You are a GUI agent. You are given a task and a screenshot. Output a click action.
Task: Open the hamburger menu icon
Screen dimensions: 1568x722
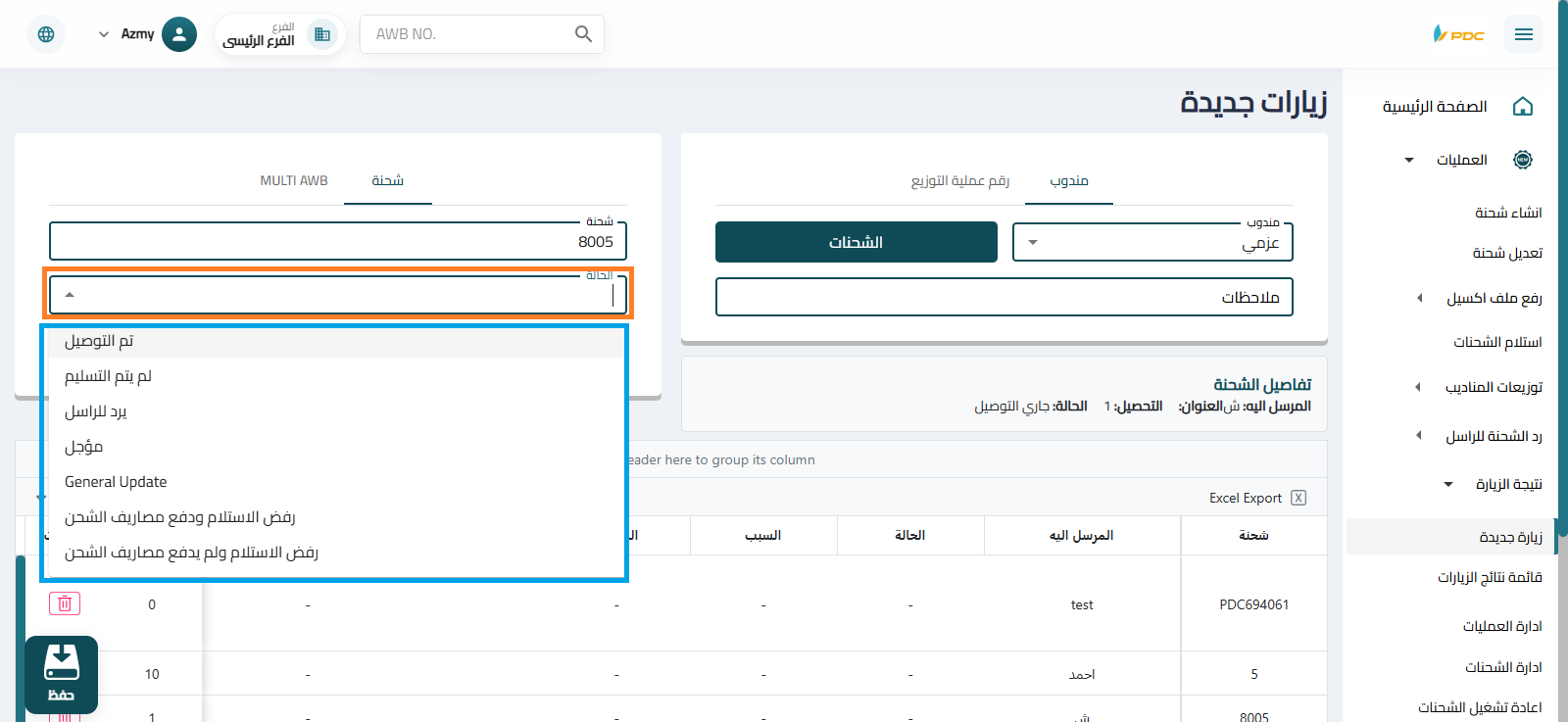point(1523,34)
